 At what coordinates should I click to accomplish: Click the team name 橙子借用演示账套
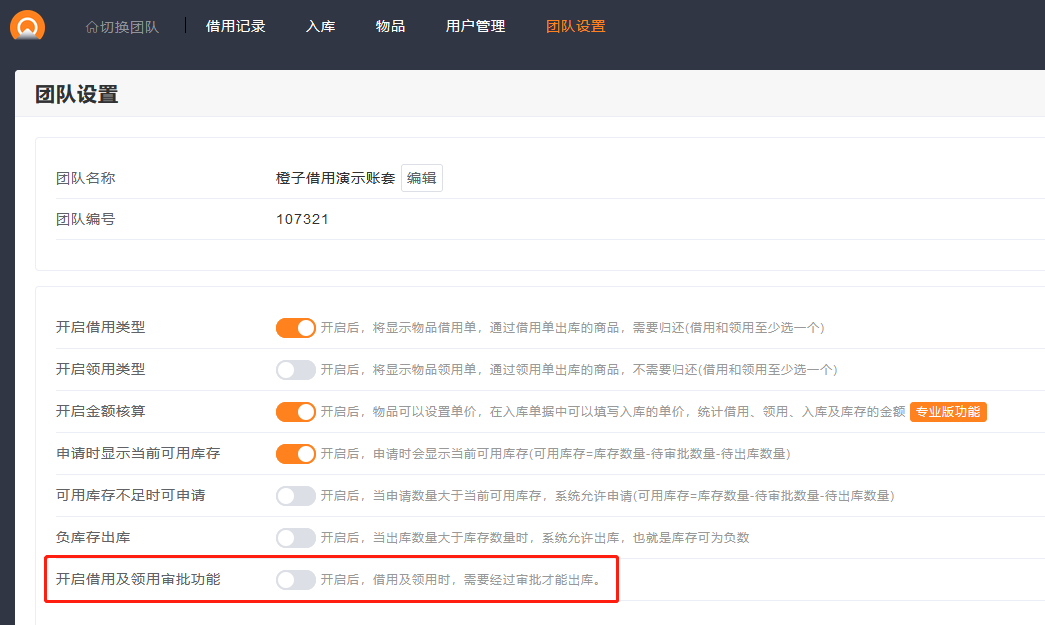(335, 178)
